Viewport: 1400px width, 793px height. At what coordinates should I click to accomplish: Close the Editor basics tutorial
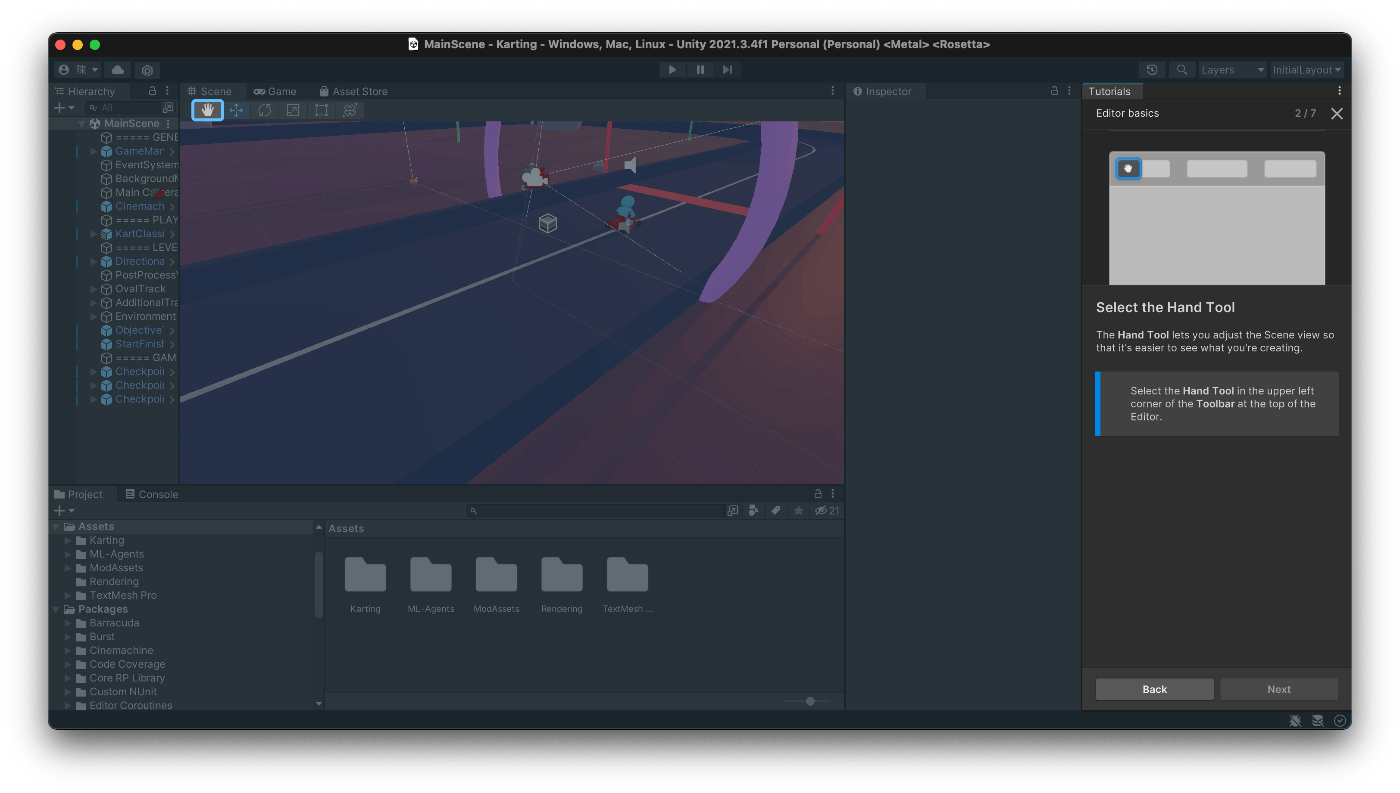(1337, 113)
